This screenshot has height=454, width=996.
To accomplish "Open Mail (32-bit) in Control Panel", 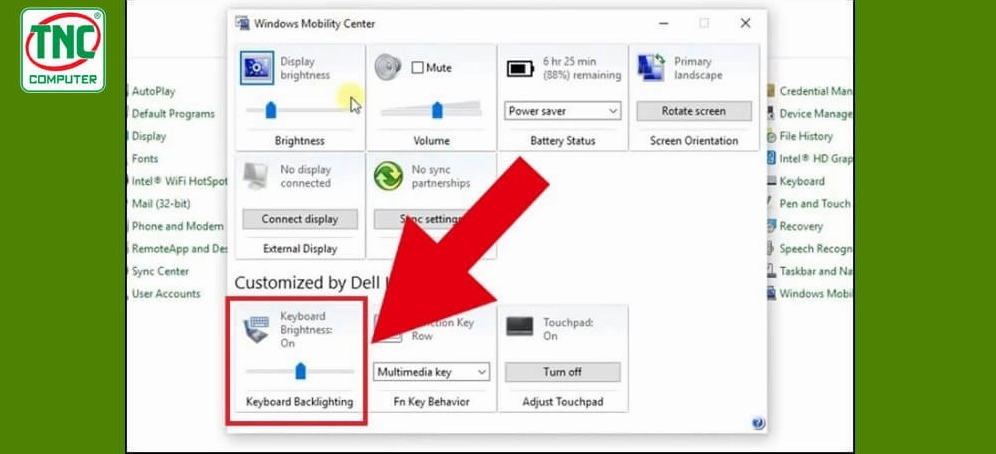I will tap(161, 204).
